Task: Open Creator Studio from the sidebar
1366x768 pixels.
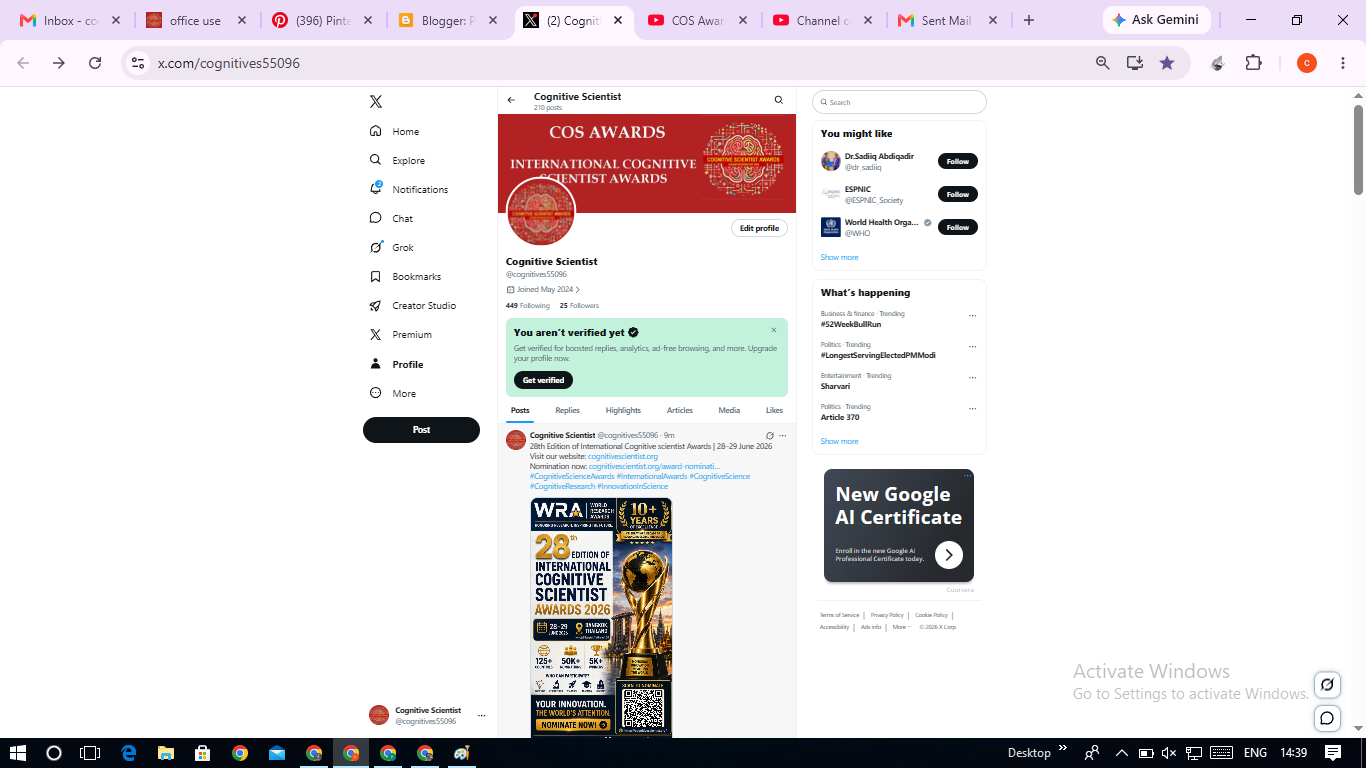Action: click(x=412, y=305)
